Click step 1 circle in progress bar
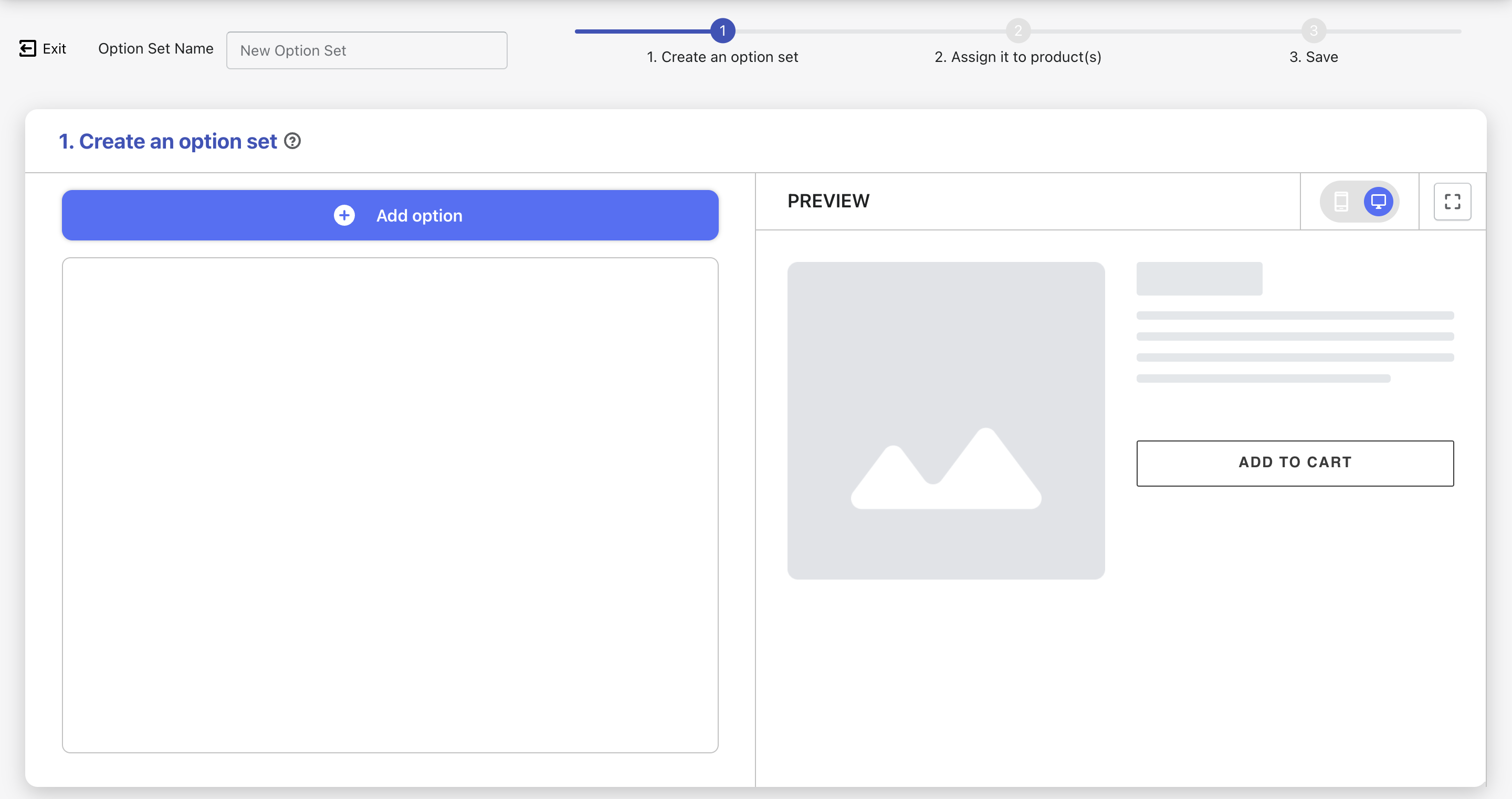 click(x=722, y=30)
